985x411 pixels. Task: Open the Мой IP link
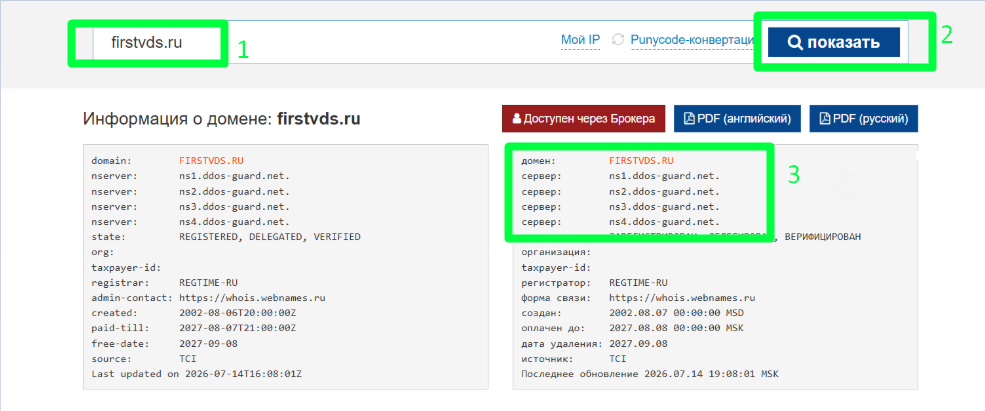pyautogui.click(x=580, y=40)
